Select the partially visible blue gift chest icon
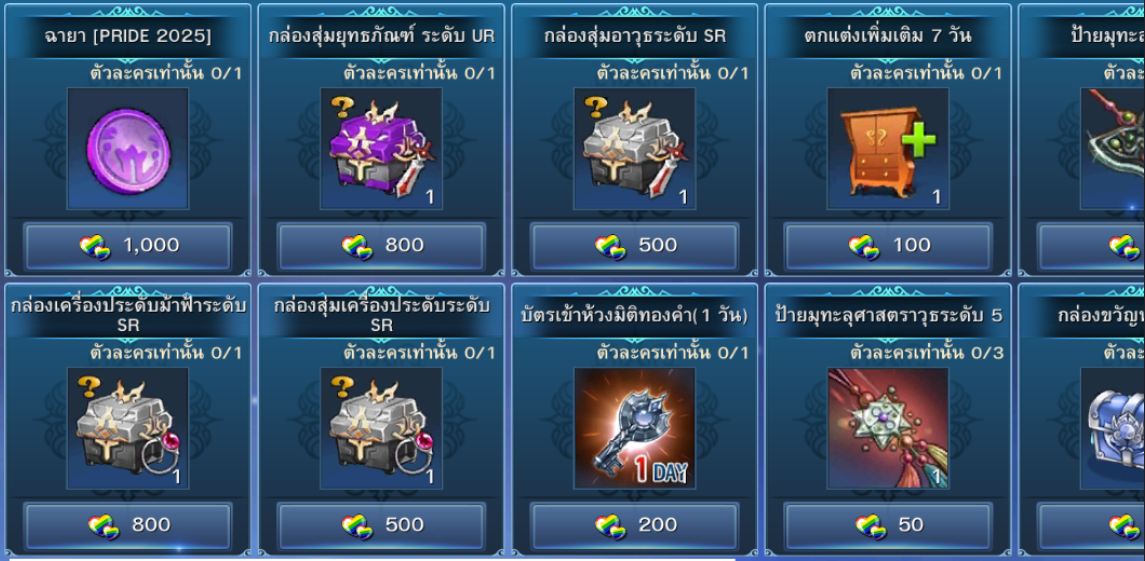The image size is (1145, 561). click(1113, 428)
